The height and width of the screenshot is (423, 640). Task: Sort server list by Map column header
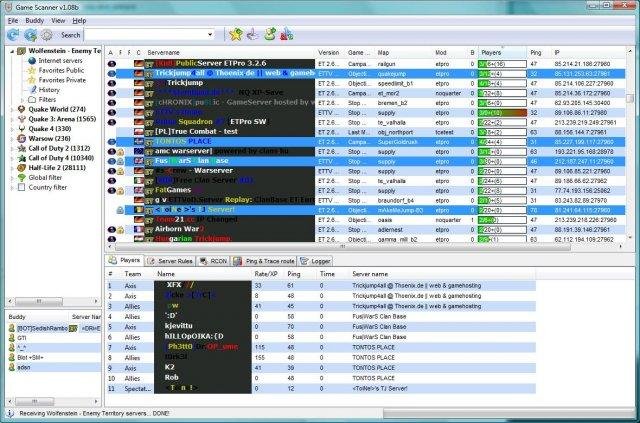[x=404, y=53]
